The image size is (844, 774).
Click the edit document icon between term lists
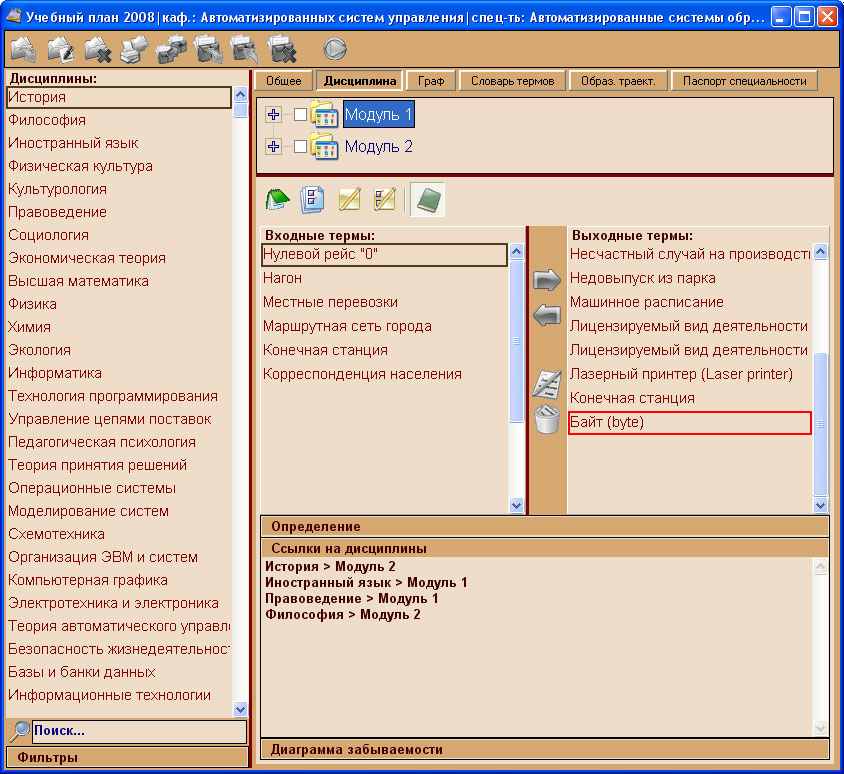546,384
